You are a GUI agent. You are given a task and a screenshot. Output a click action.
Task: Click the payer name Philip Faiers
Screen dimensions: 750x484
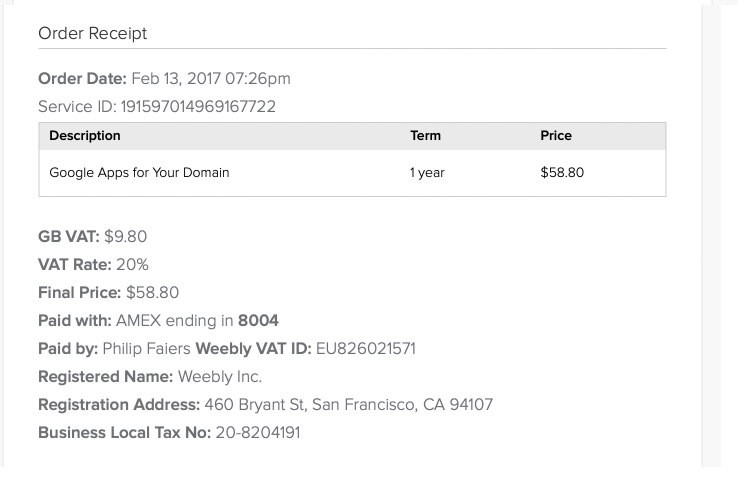coord(146,349)
